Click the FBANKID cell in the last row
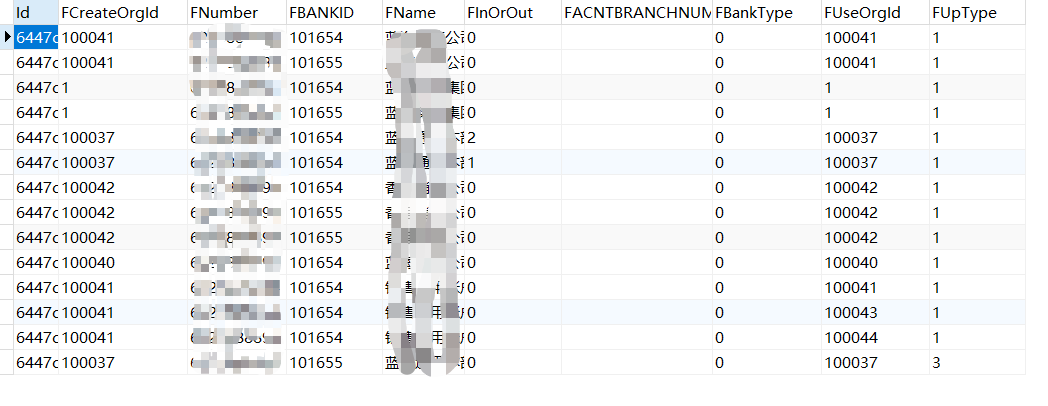The height and width of the screenshot is (406, 1048). coord(334,363)
